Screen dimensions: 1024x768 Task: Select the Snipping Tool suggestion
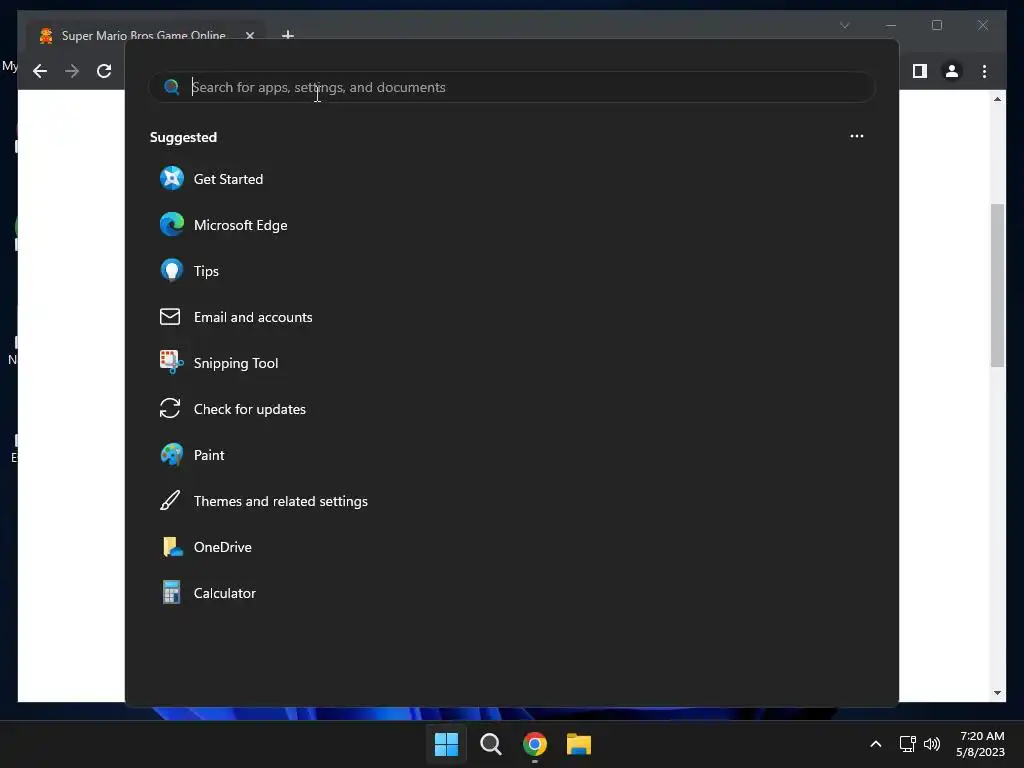pyautogui.click(x=236, y=363)
